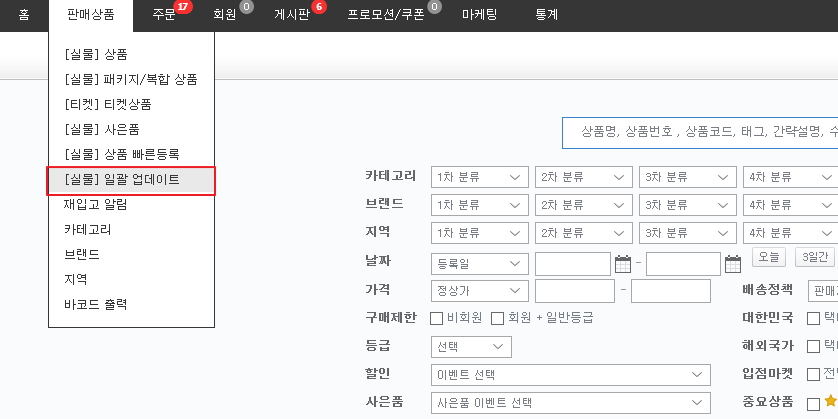Screen dimensions: 838x419
Task: Open the 프로모션/쿠폰 menu
Action: (386, 15)
